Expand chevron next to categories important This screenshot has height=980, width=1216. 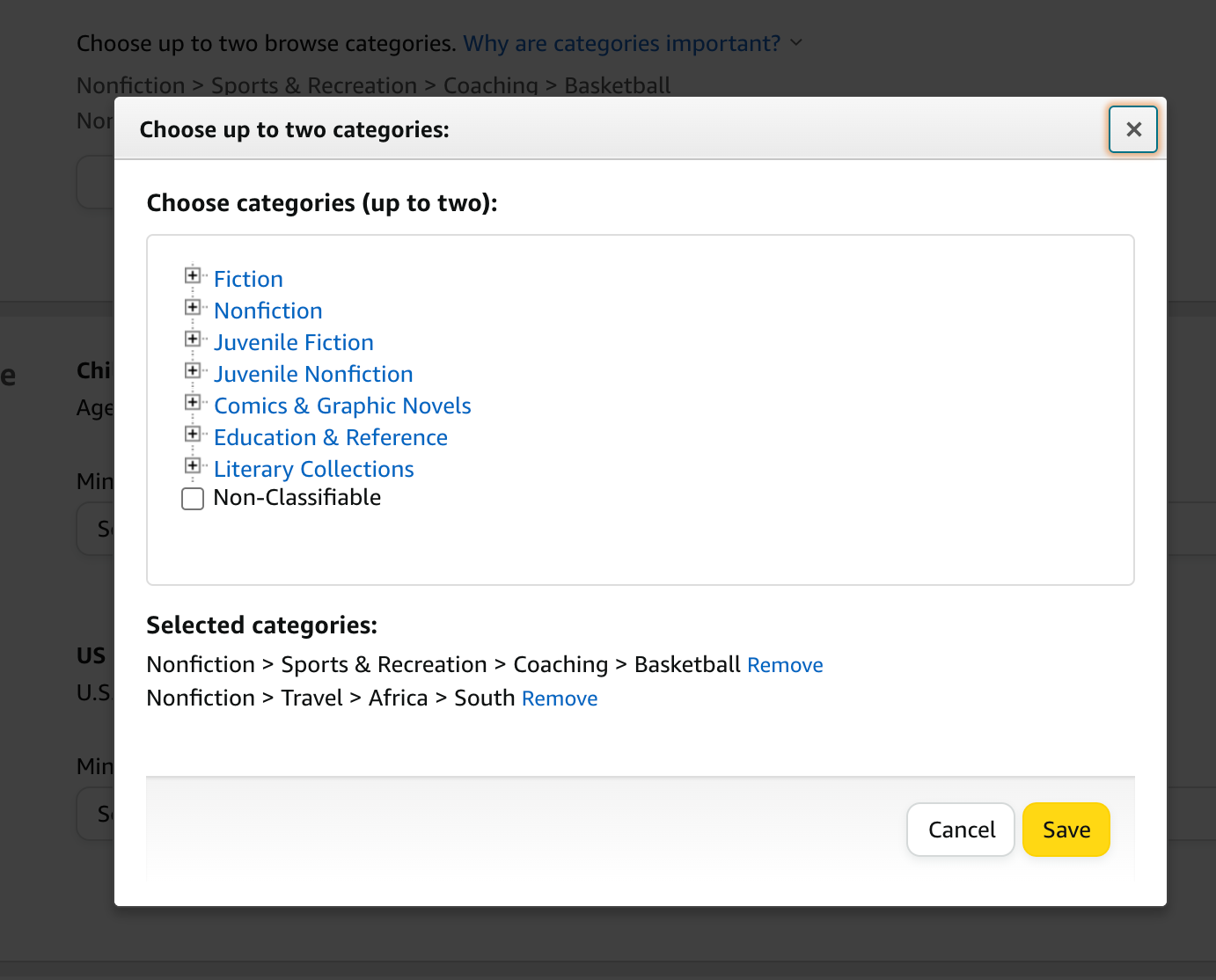tap(796, 42)
